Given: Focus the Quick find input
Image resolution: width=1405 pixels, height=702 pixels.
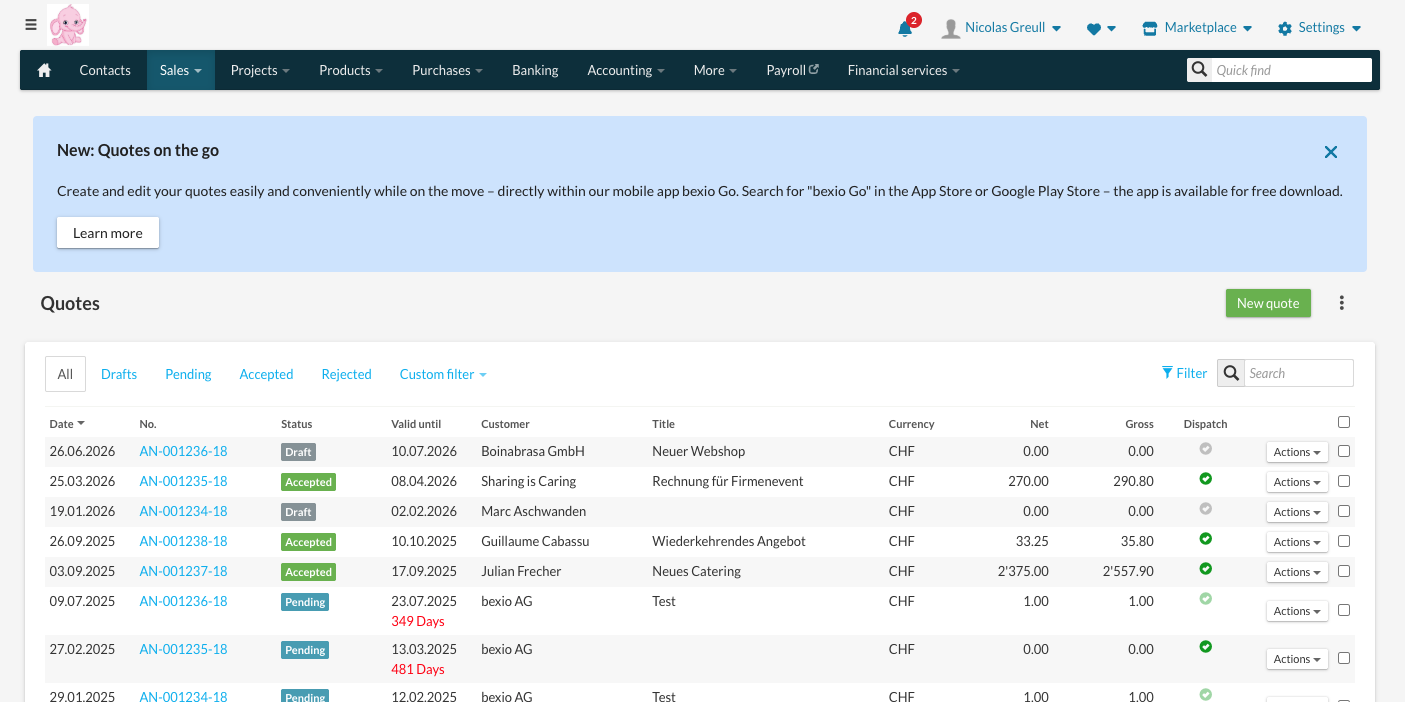Looking at the screenshot, I should (x=1290, y=70).
